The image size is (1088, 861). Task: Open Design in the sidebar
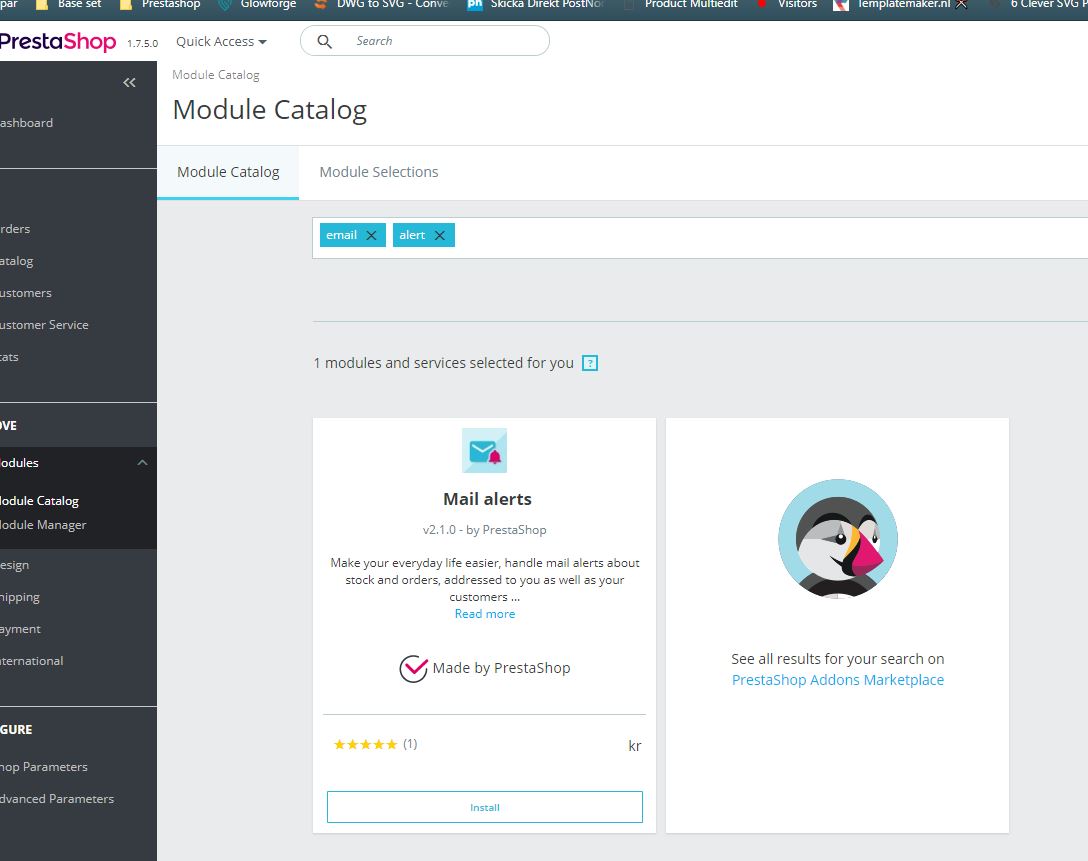[x=15, y=565]
